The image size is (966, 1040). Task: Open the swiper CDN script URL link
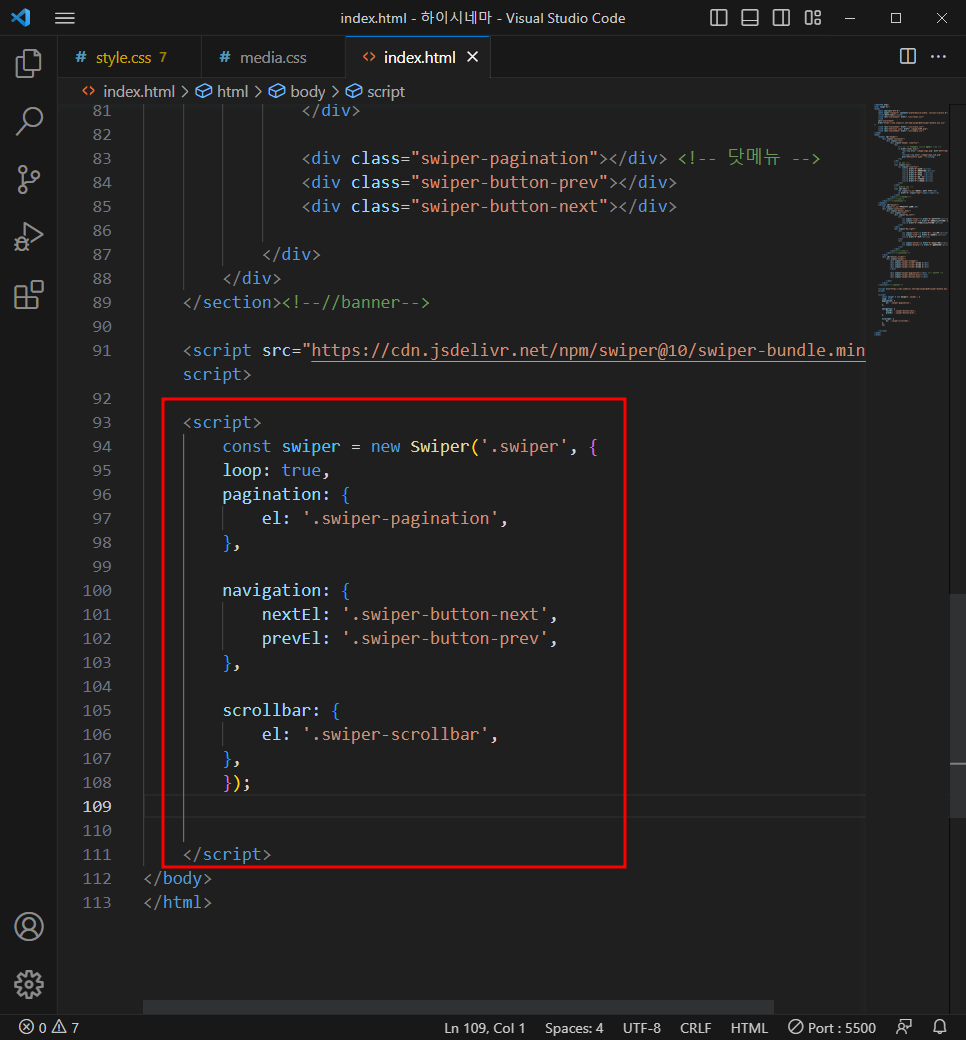point(588,350)
